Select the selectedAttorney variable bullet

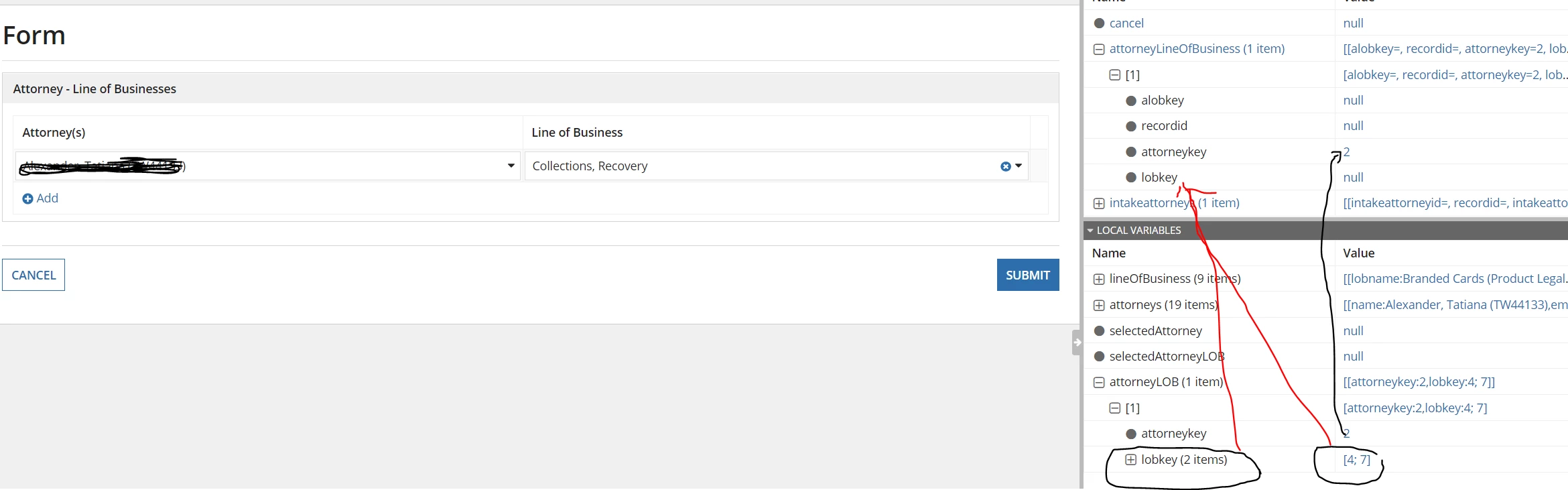click(1099, 331)
